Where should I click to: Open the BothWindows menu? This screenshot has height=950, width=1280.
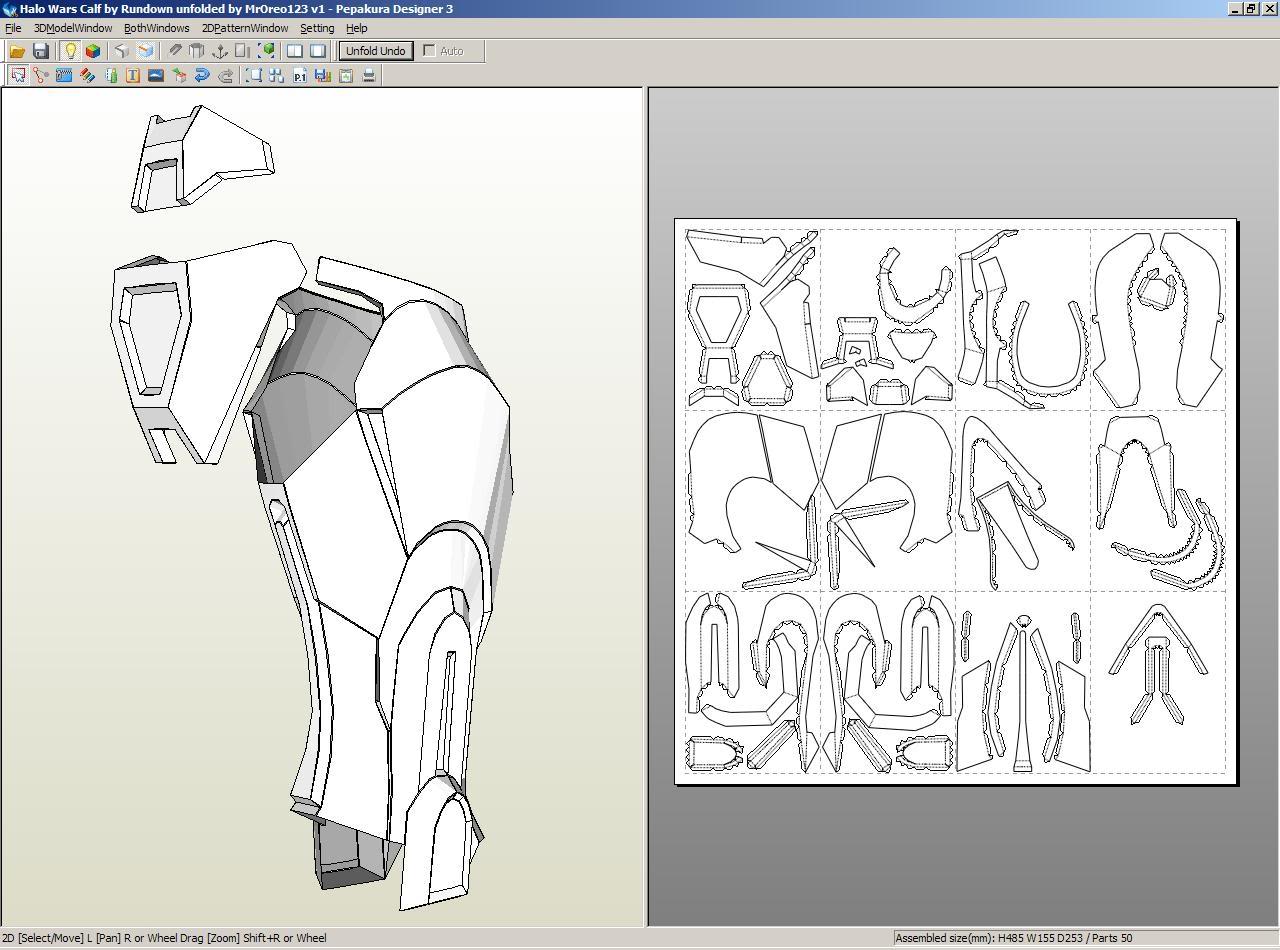click(x=156, y=28)
